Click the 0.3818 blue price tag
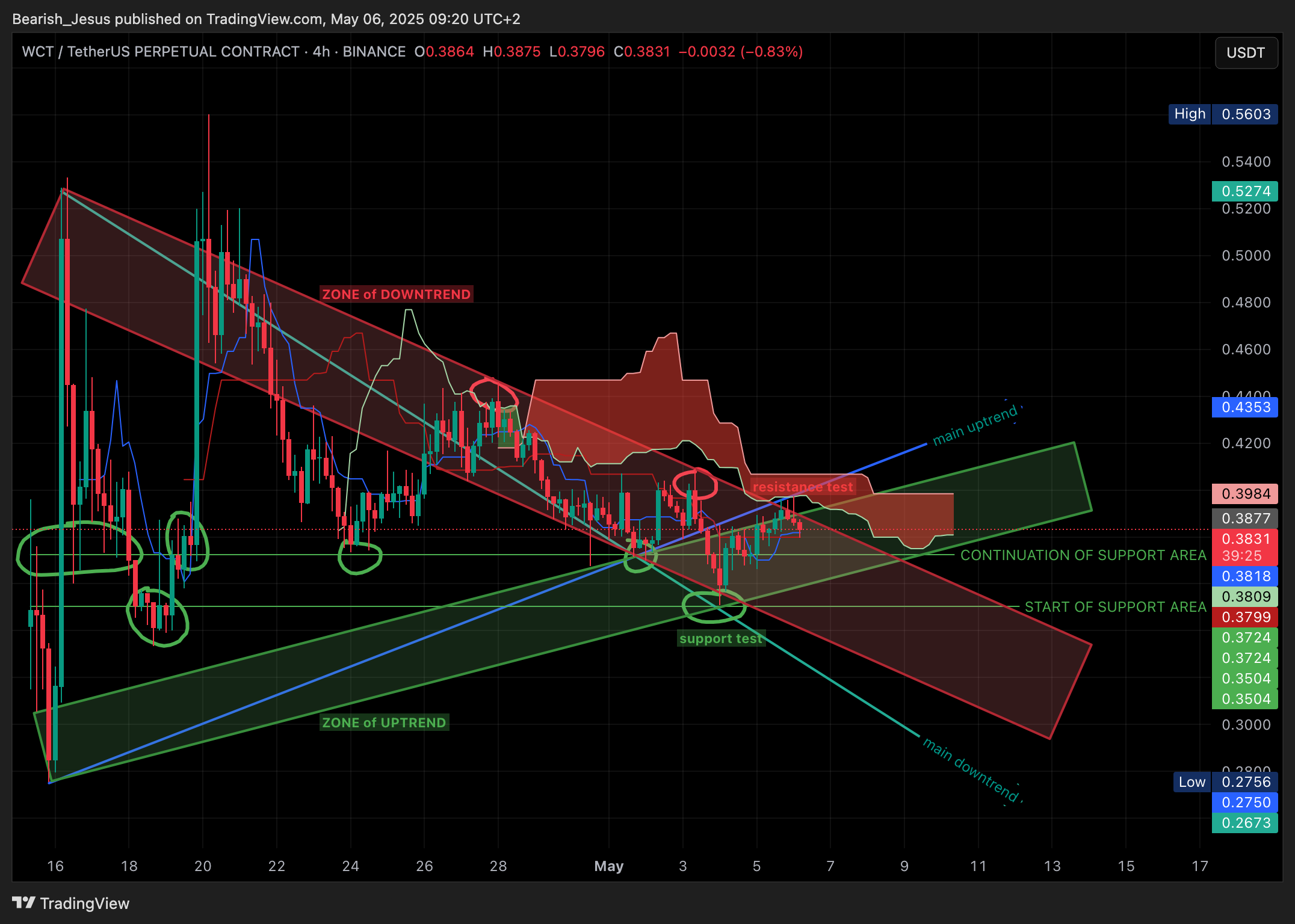Viewport: 1295px width, 924px height. click(x=1244, y=576)
